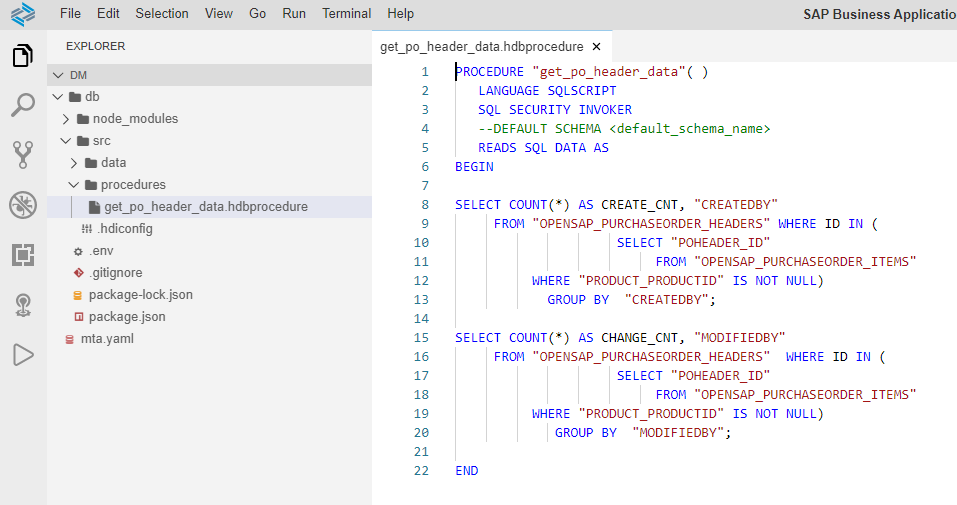This screenshot has width=957, height=505.
Task: Click the .env gear icon
Action: click(x=78, y=251)
